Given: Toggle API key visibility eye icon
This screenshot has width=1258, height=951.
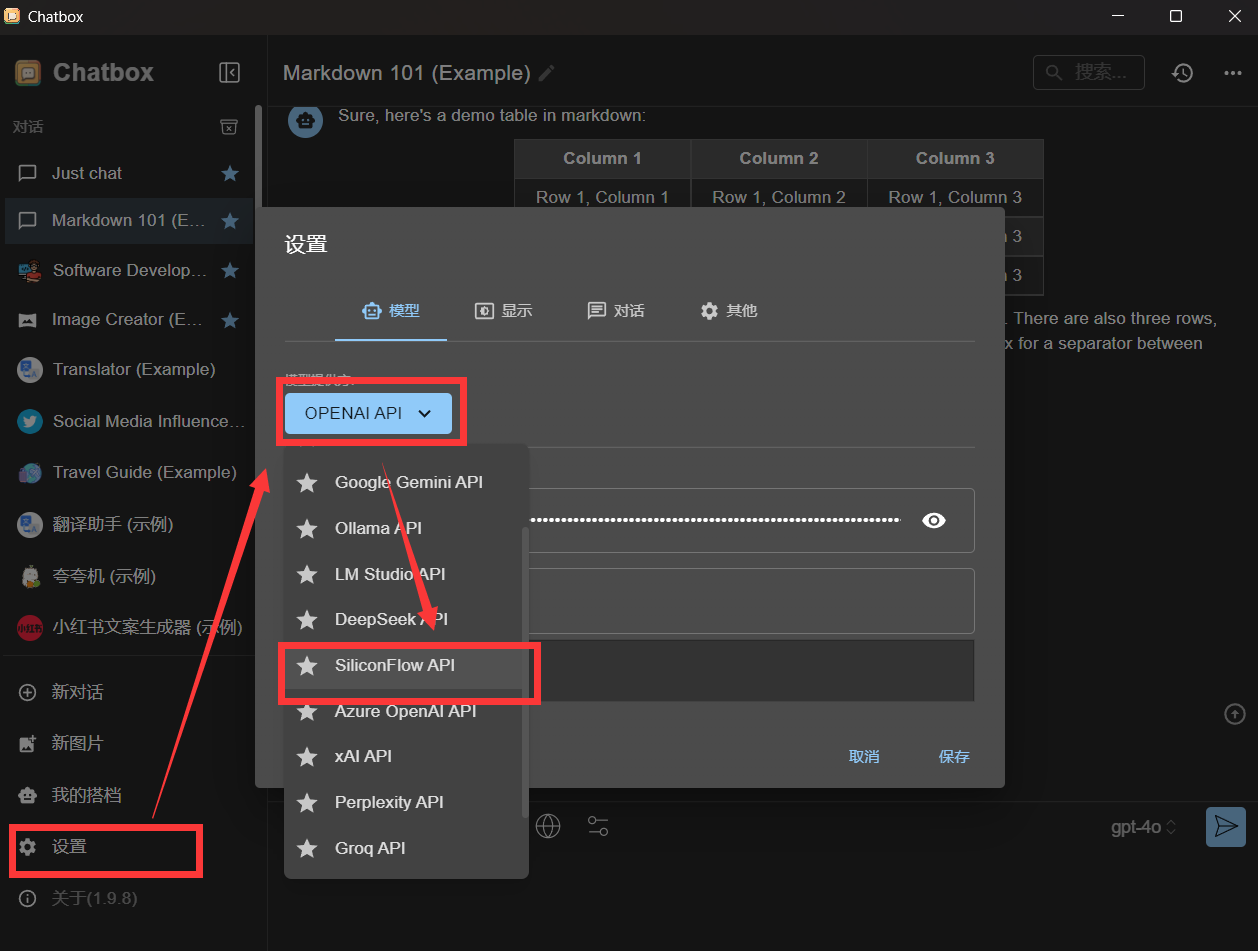Looking at the screenshot, I should (934, 520).
